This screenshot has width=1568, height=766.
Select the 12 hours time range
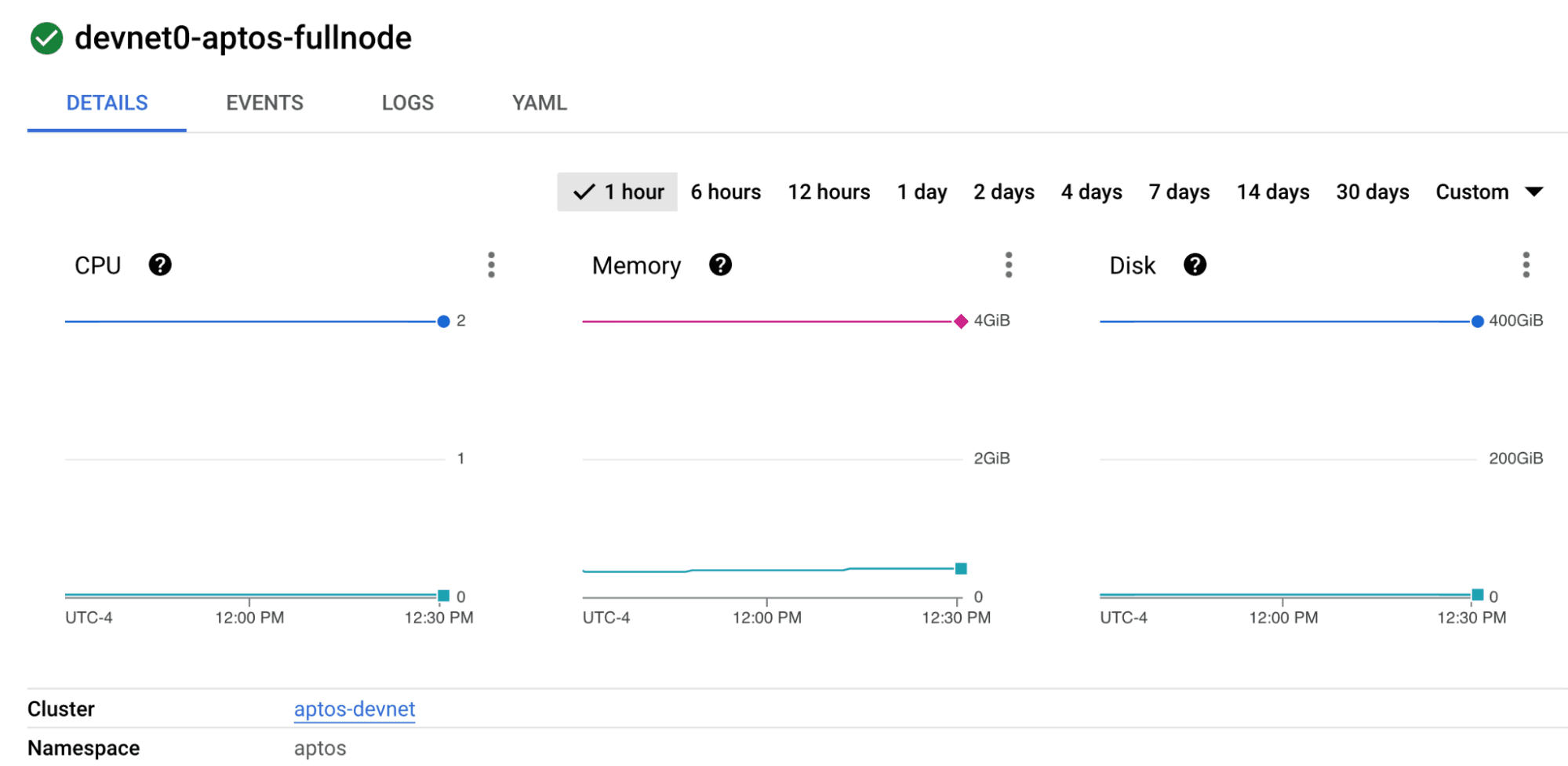(x=828, y=191)
